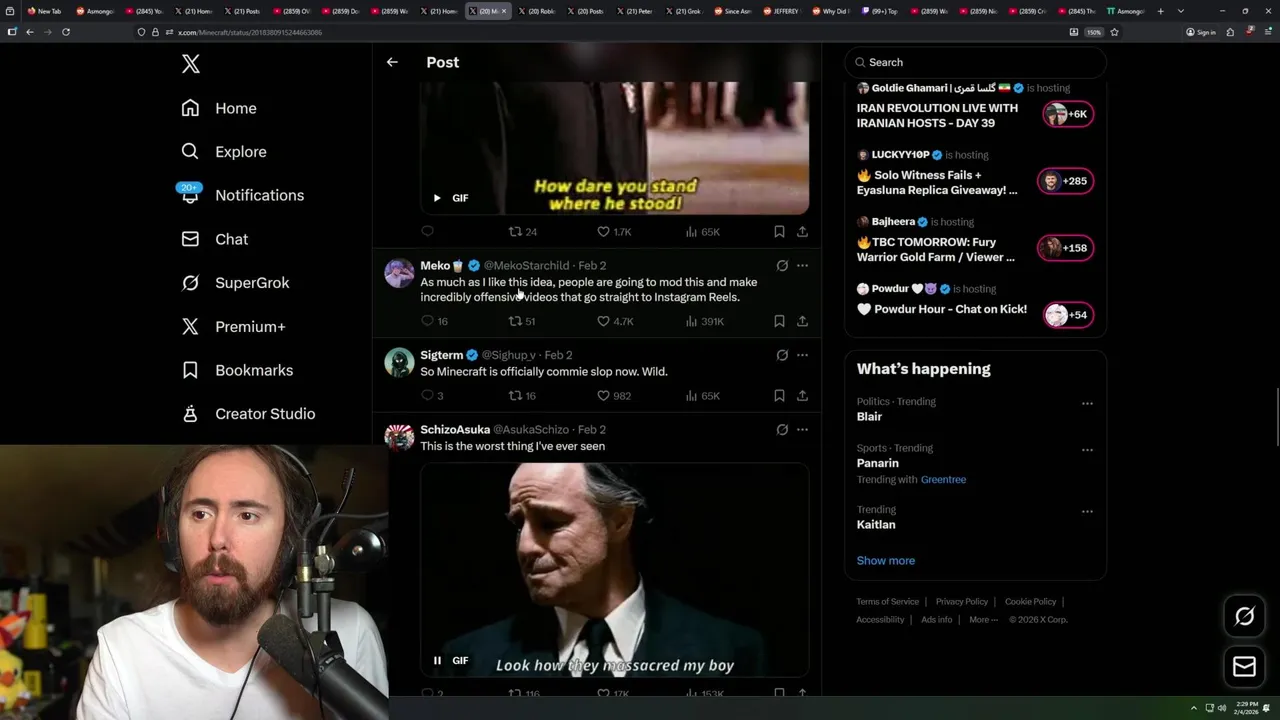Viewport: 1280px width, 720px height.
Task: Click the back arrow beside Post
Action: (x=392, y=62)
